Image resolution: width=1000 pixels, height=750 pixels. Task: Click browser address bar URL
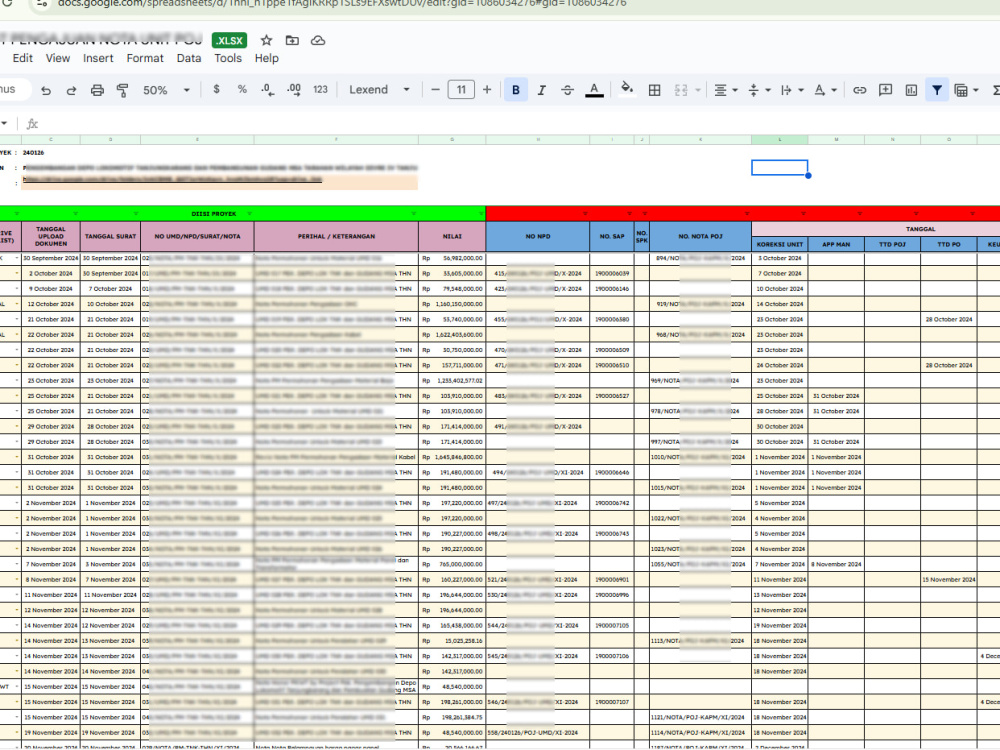coord(342,4)
